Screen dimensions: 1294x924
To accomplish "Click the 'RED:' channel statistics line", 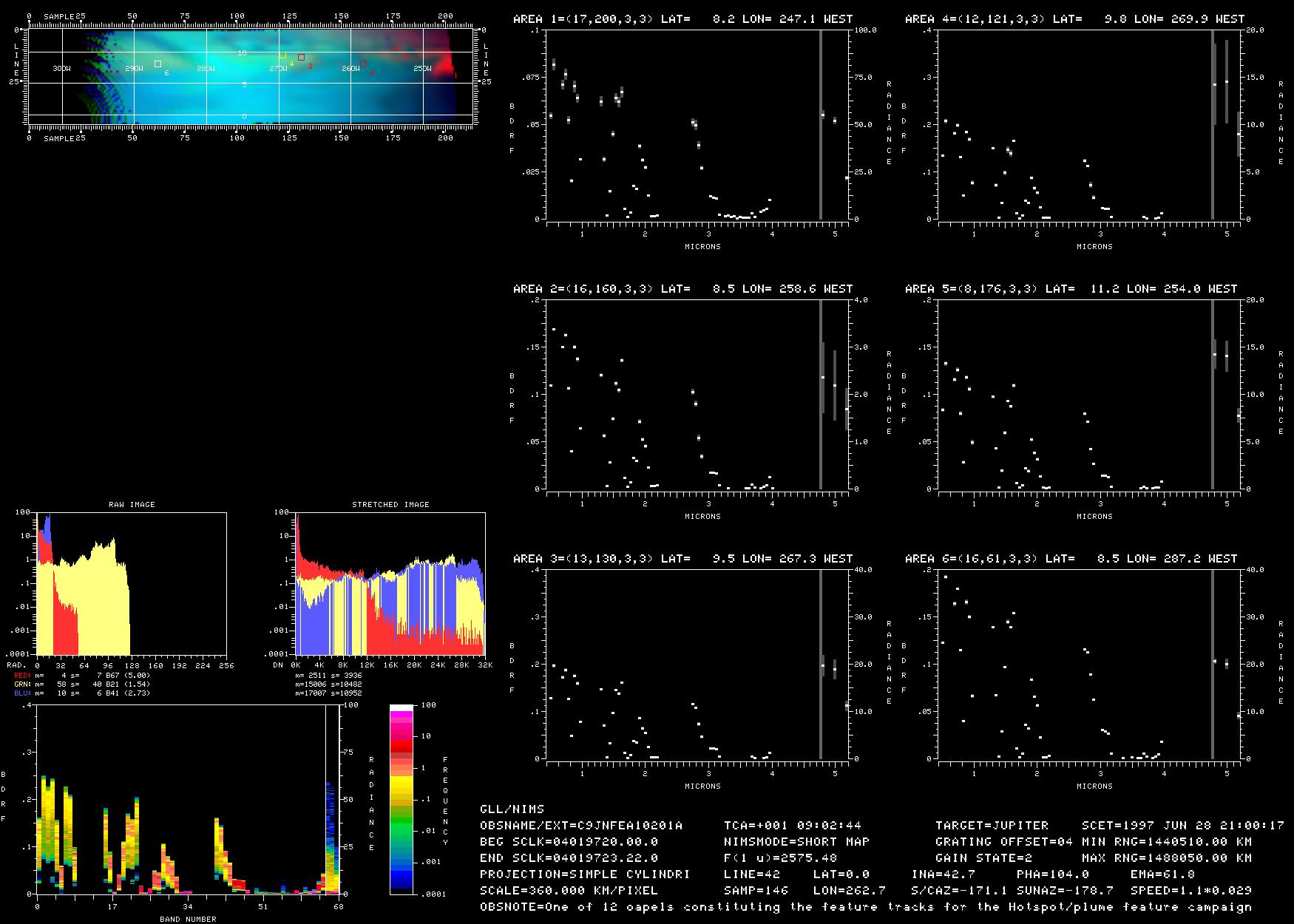I will pyautogui.click(x=82, y=675).
